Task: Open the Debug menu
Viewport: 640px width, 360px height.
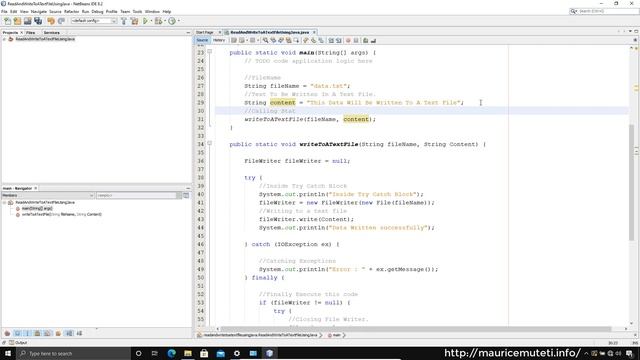Action: click(97, 11)
